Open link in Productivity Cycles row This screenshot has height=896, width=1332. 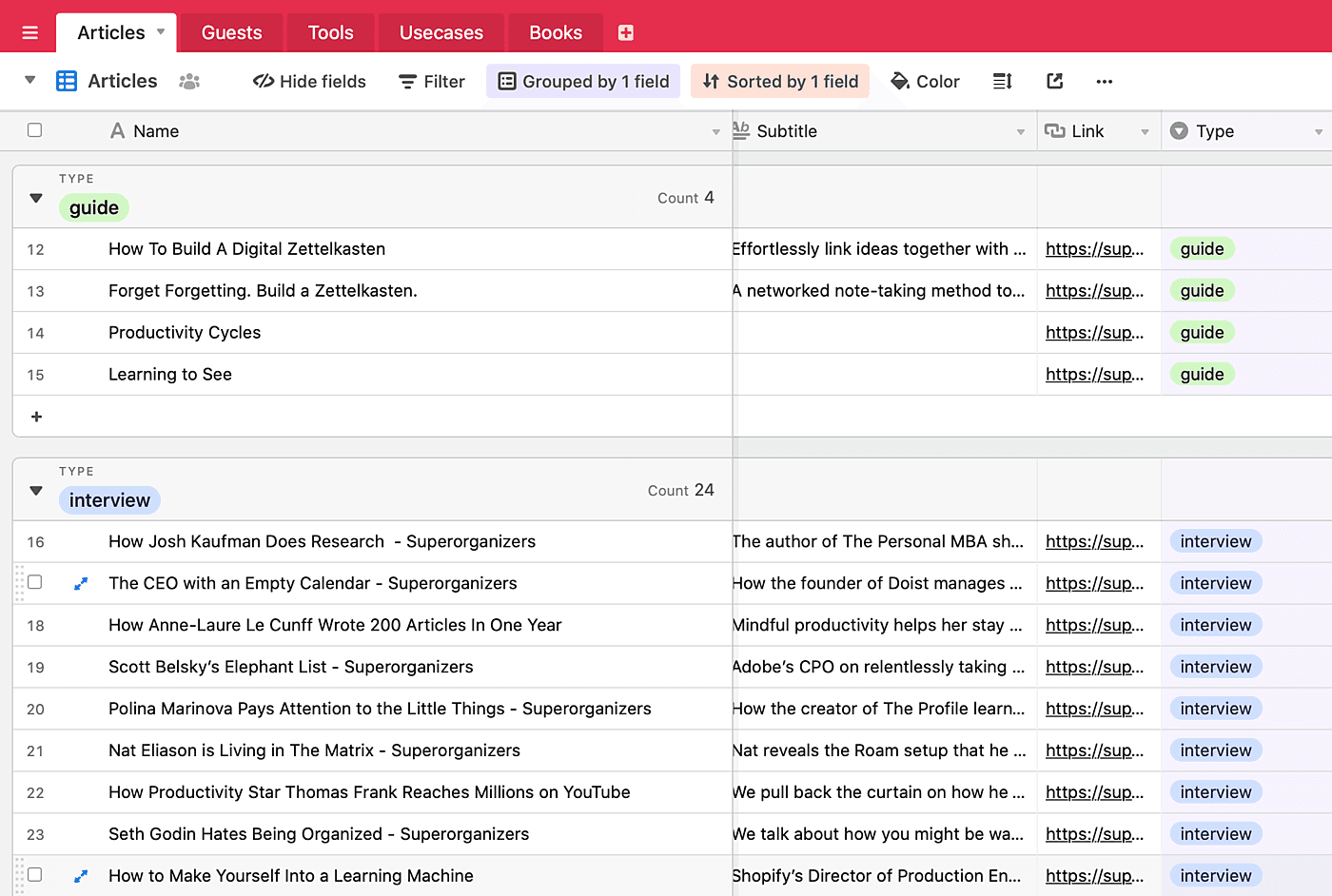point(1094,333)
